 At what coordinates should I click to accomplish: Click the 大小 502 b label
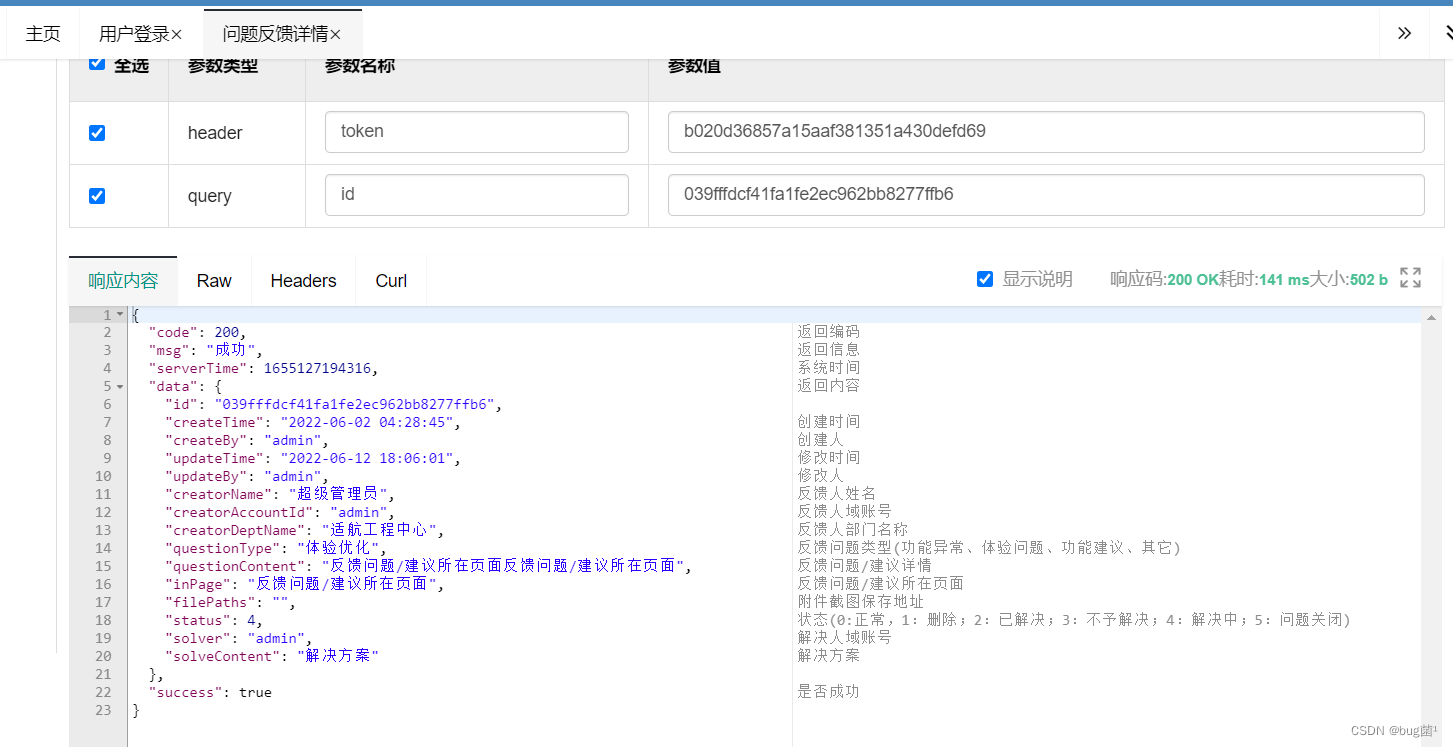click(x=1349, y=280)
